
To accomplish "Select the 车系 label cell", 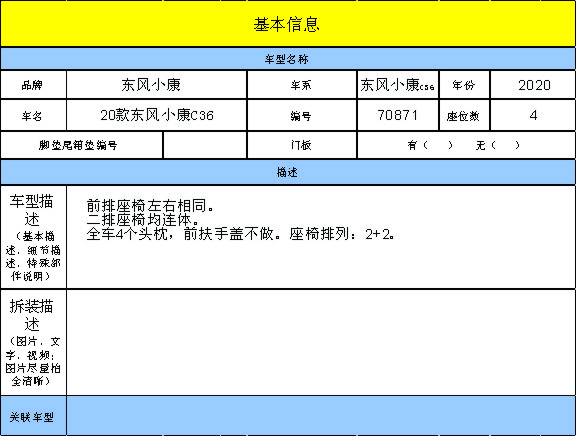I will point(302,85).
